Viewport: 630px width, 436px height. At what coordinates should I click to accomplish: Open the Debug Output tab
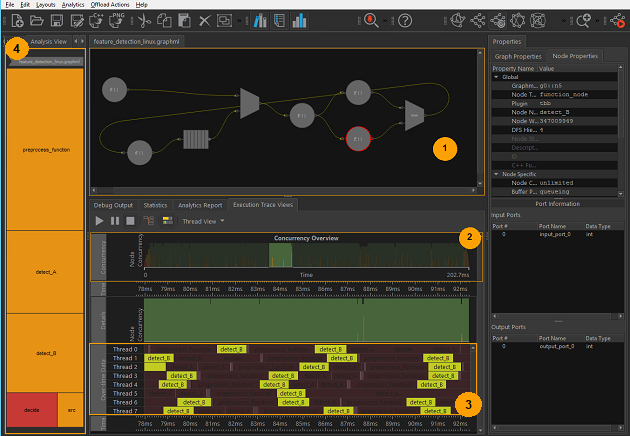[x=113, y=204]
